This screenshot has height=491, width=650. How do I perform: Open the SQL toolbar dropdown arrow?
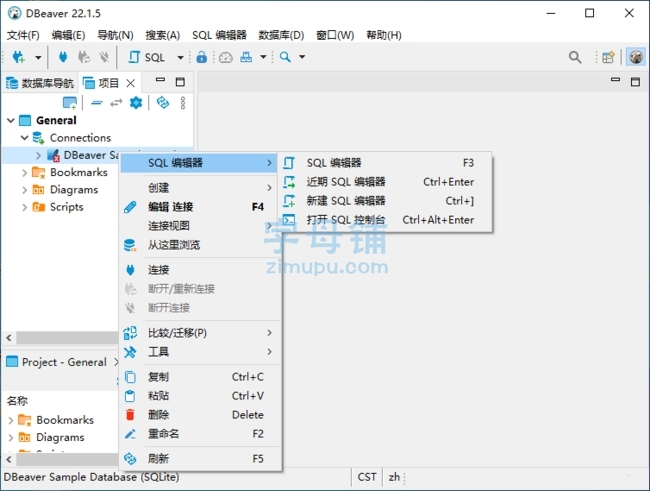click(180, 57)
